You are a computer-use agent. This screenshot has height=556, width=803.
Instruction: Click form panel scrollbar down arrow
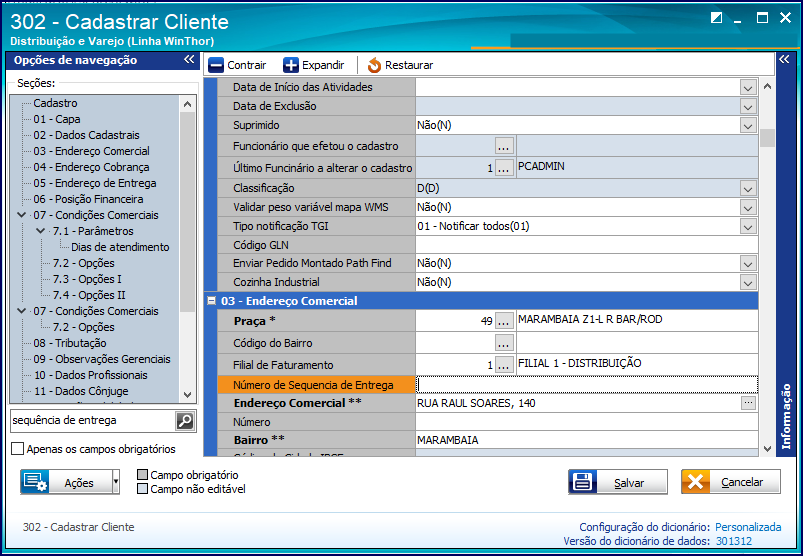pyautogui.click(x=767, y=449)
